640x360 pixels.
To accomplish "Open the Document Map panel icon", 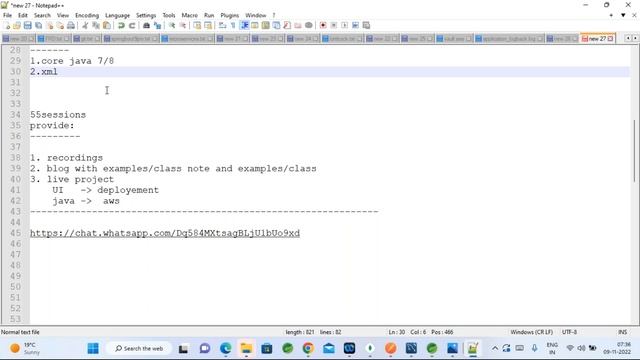I will click(266, 26).
